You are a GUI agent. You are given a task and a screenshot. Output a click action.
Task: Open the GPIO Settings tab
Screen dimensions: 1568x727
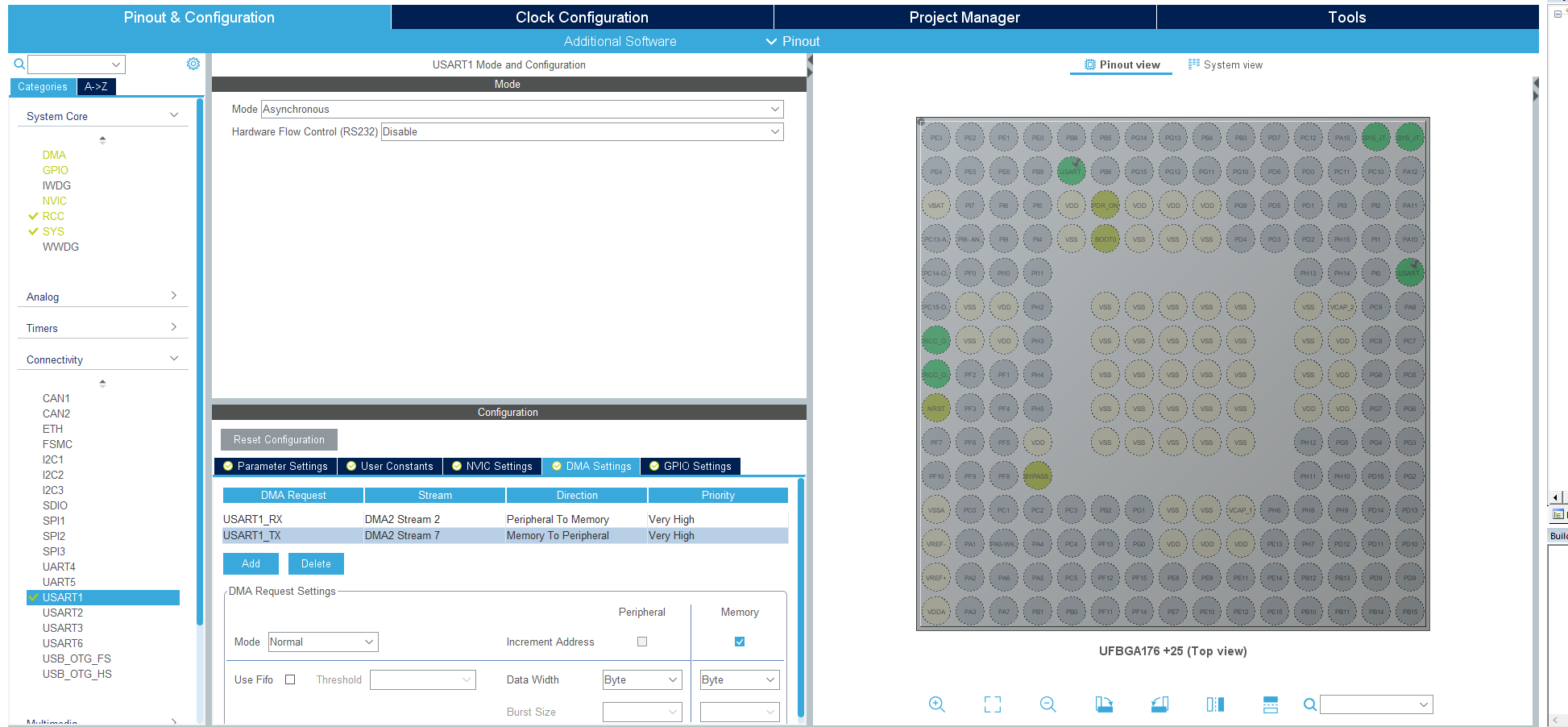(691, 466)
